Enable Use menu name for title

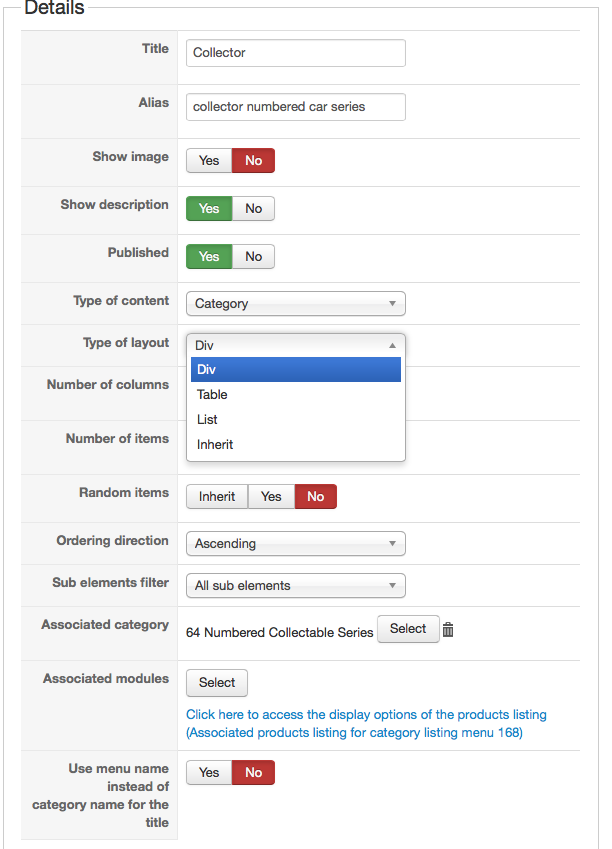209,773
